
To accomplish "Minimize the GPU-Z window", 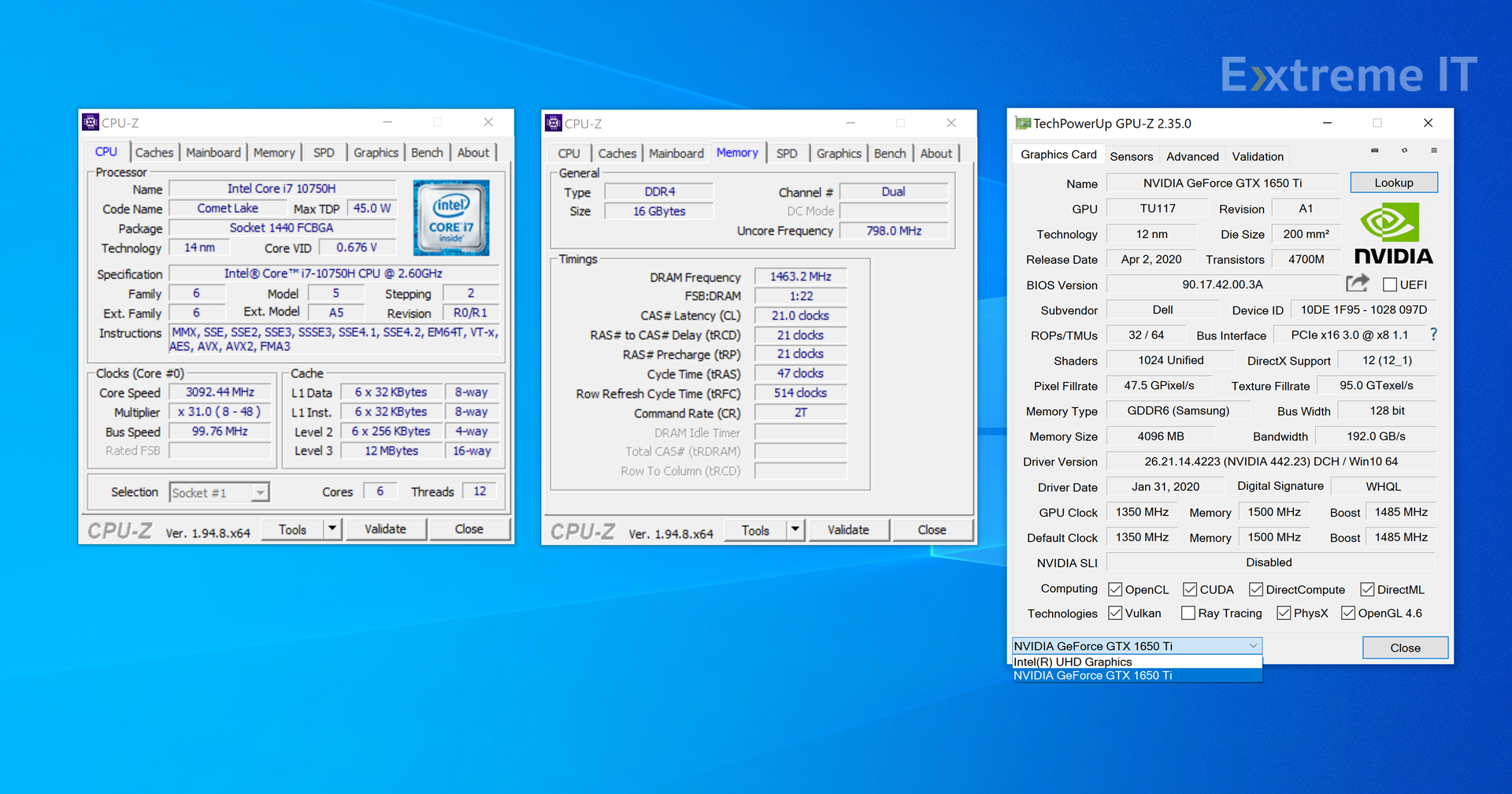I will (x=1327, y=123).
